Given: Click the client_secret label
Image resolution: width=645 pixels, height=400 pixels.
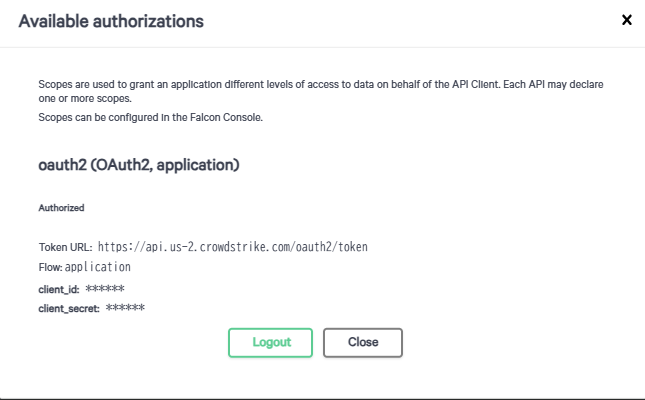Looking at the screenshot, I should 69,309.
